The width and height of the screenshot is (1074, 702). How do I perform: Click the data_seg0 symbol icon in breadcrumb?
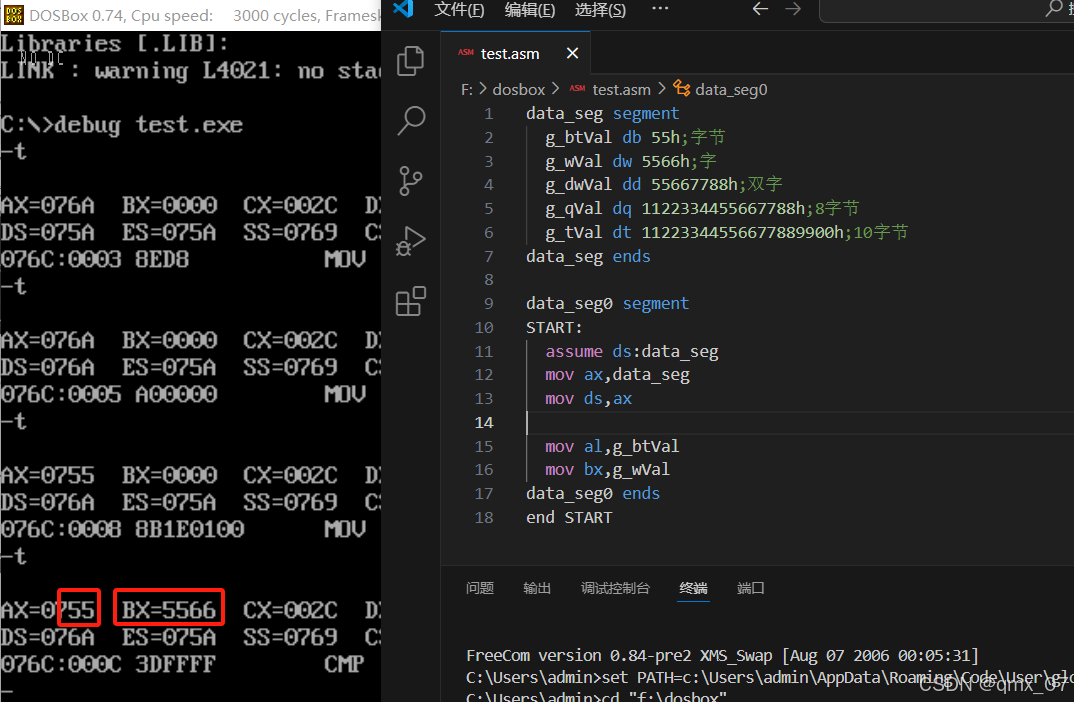click(x=682, y=88)
